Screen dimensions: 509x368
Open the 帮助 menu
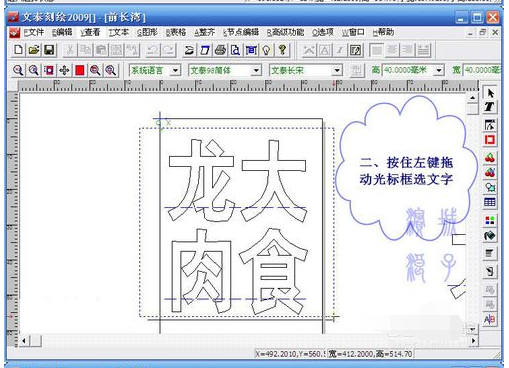(383, 32)
